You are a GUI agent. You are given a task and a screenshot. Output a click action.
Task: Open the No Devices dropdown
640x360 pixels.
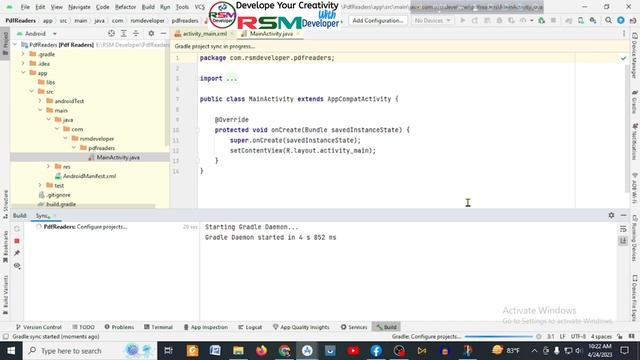(x=432, y=20)
